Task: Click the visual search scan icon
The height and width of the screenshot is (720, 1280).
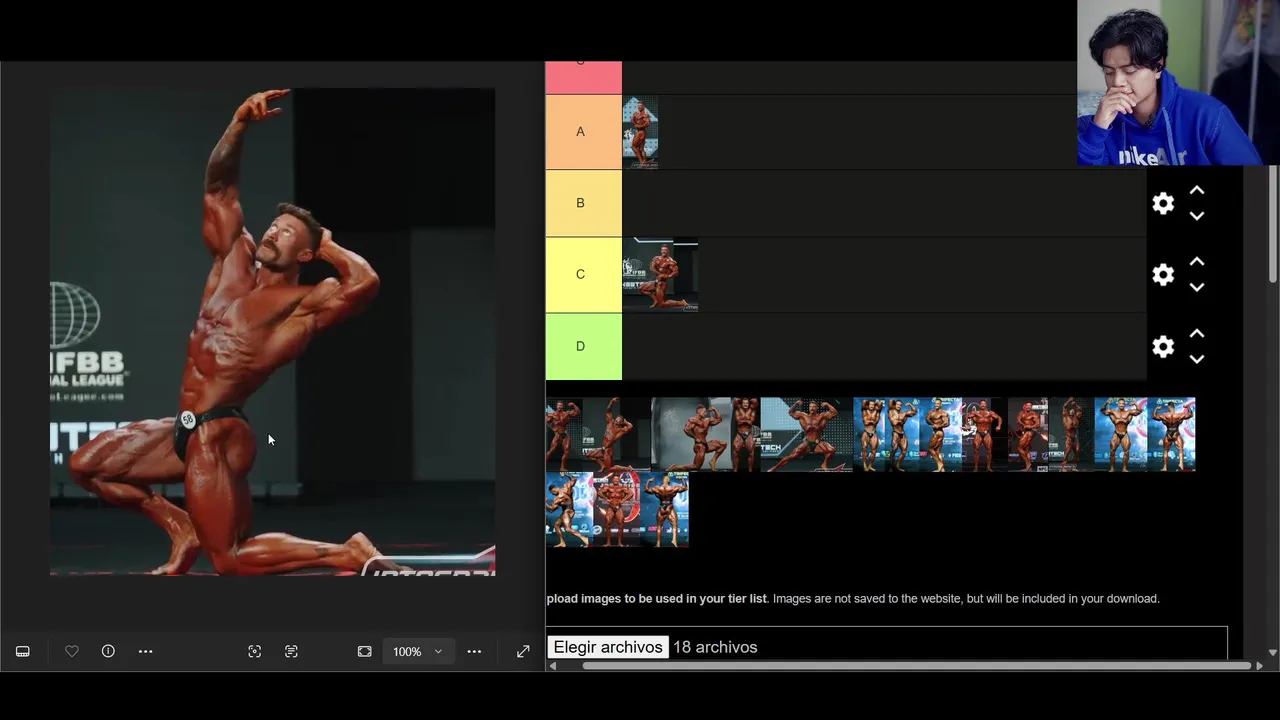Action: tap(255, 651)
